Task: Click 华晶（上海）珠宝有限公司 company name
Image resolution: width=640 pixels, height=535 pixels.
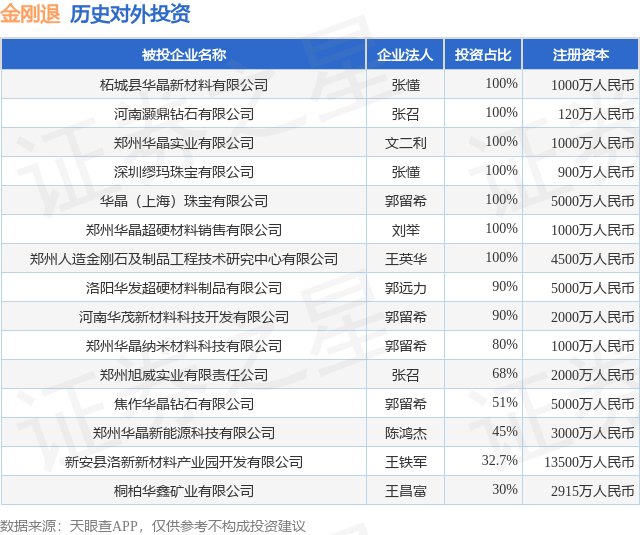Action: pos(184,201)
